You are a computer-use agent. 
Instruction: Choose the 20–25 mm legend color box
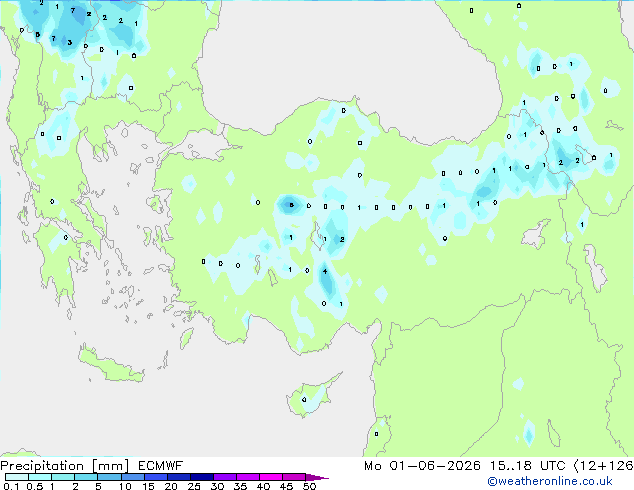pos(178,477)
